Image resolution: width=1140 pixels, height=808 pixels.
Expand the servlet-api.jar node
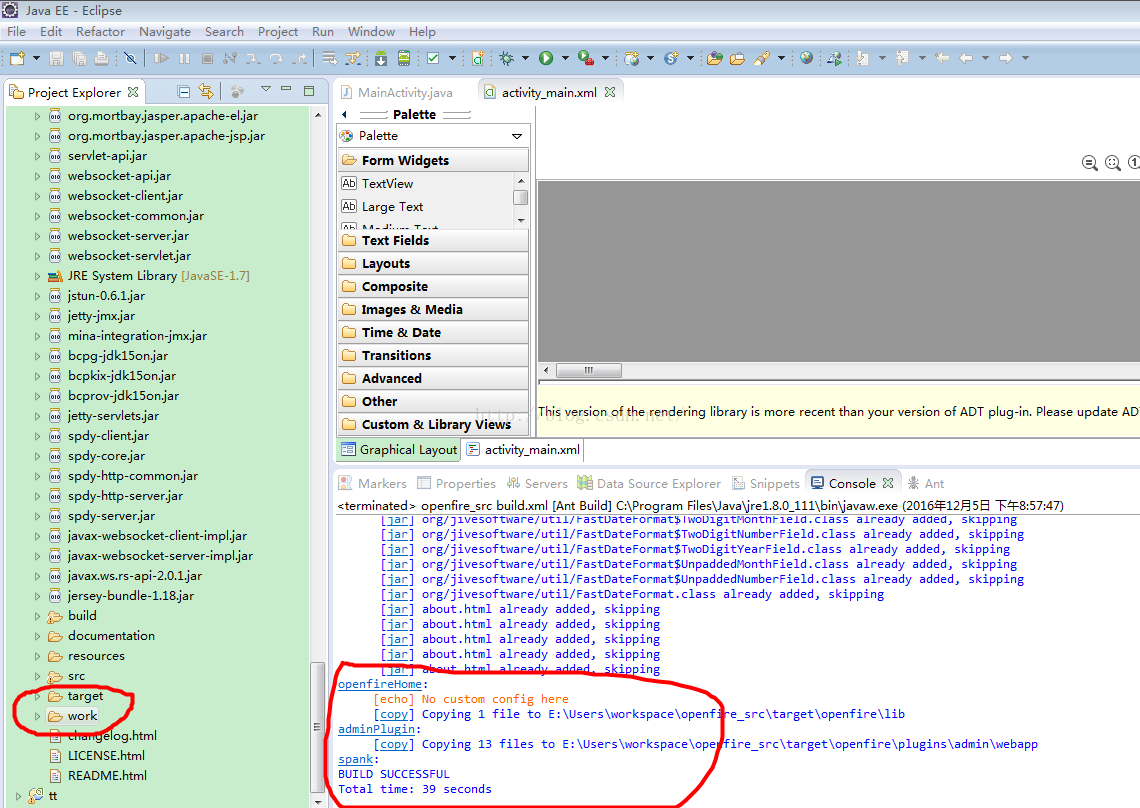pos(37,156)
